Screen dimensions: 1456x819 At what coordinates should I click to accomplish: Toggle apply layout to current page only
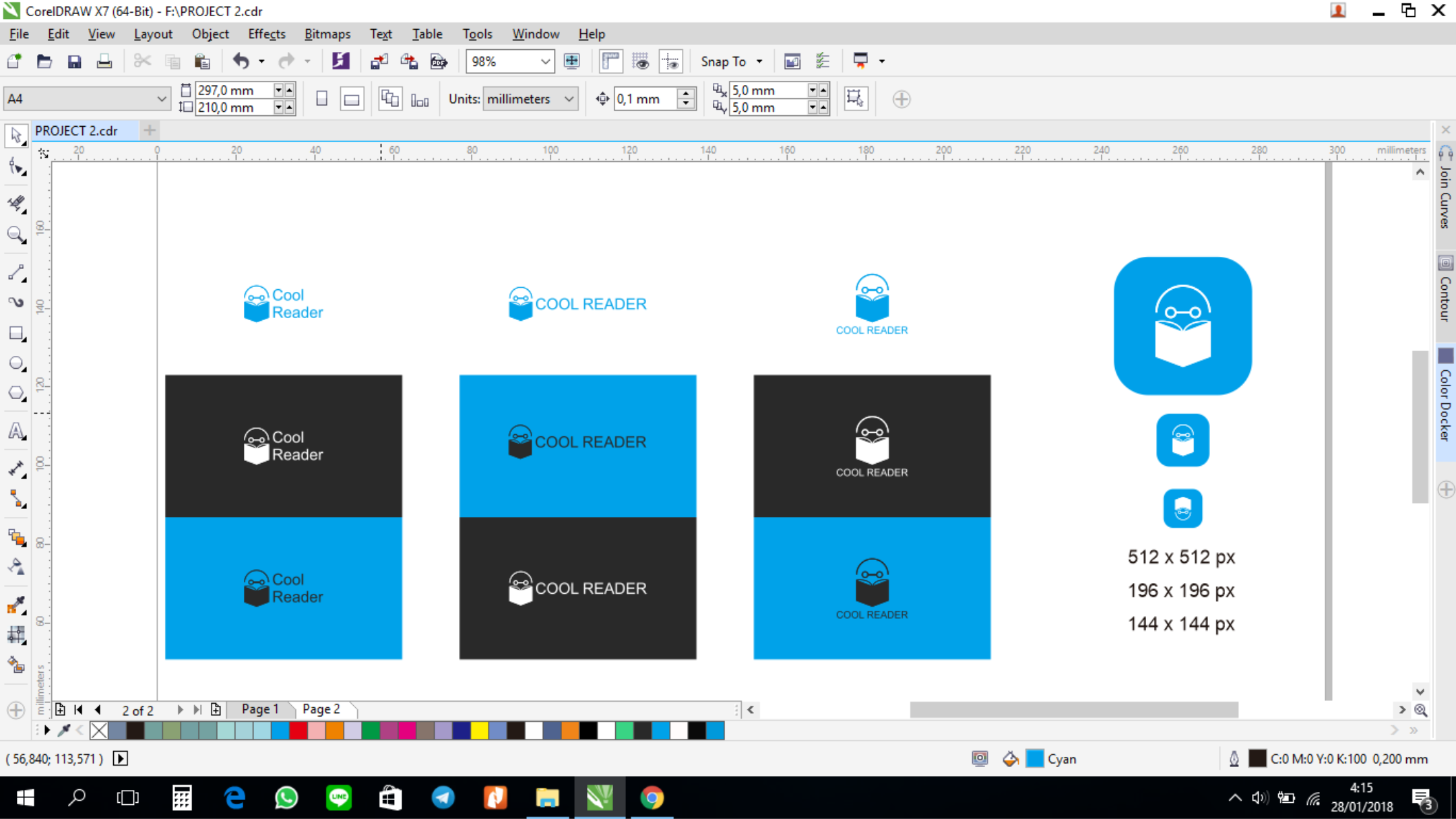(420, 99)
